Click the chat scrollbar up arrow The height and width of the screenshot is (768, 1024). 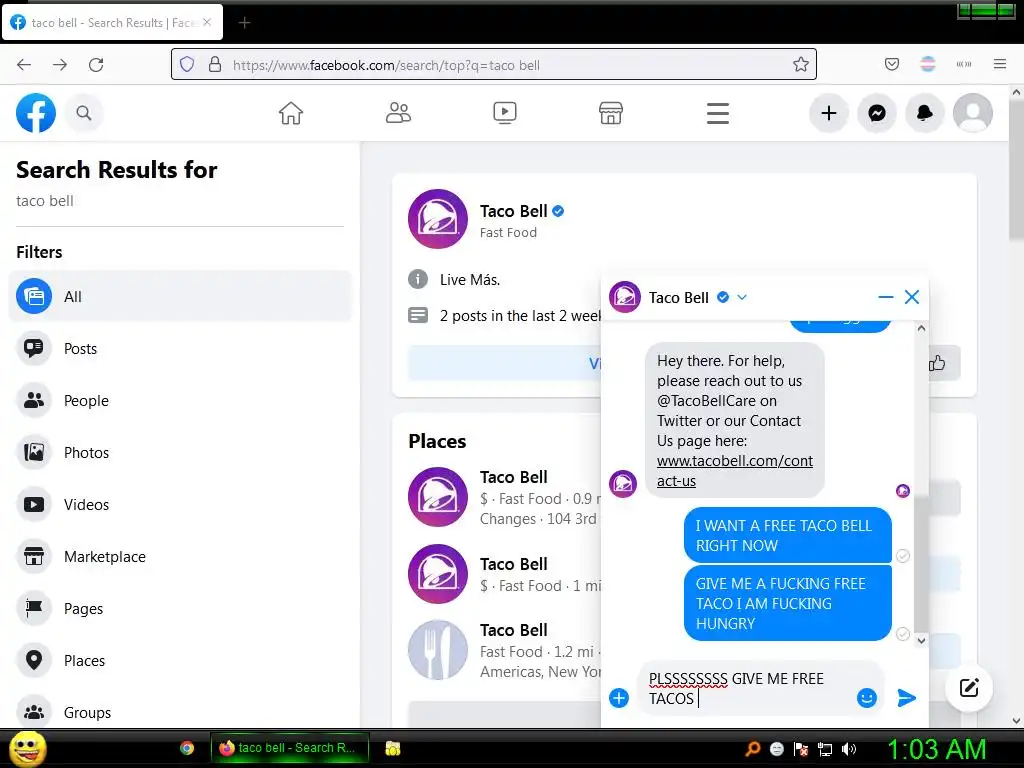pos(921,328)
